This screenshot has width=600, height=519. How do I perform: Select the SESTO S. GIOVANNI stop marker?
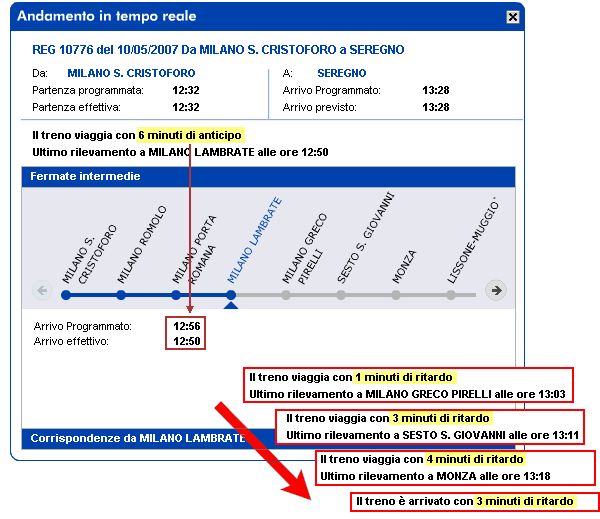point(341,295)
